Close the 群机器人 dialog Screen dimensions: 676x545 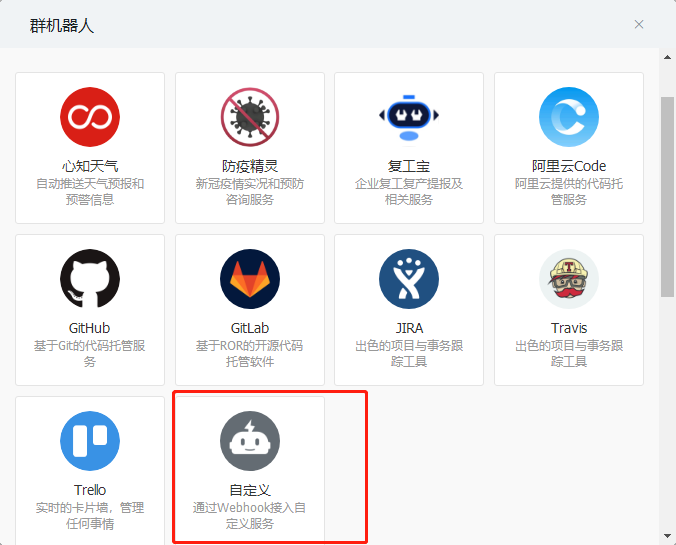pyautogui.click(x=639, y=24)
